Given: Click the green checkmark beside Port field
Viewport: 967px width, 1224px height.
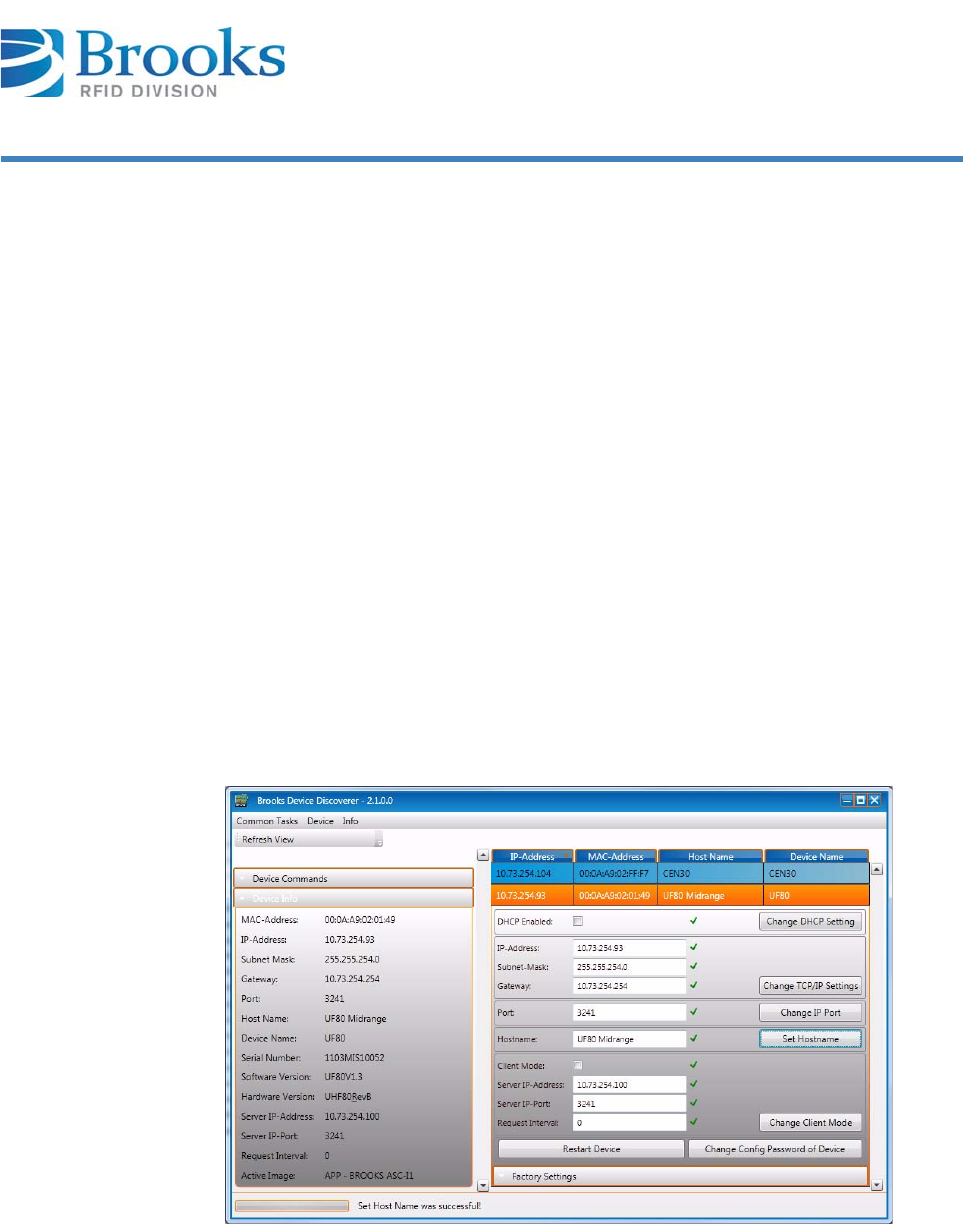Looking at the screenshot, I should tap(694, 1011).
